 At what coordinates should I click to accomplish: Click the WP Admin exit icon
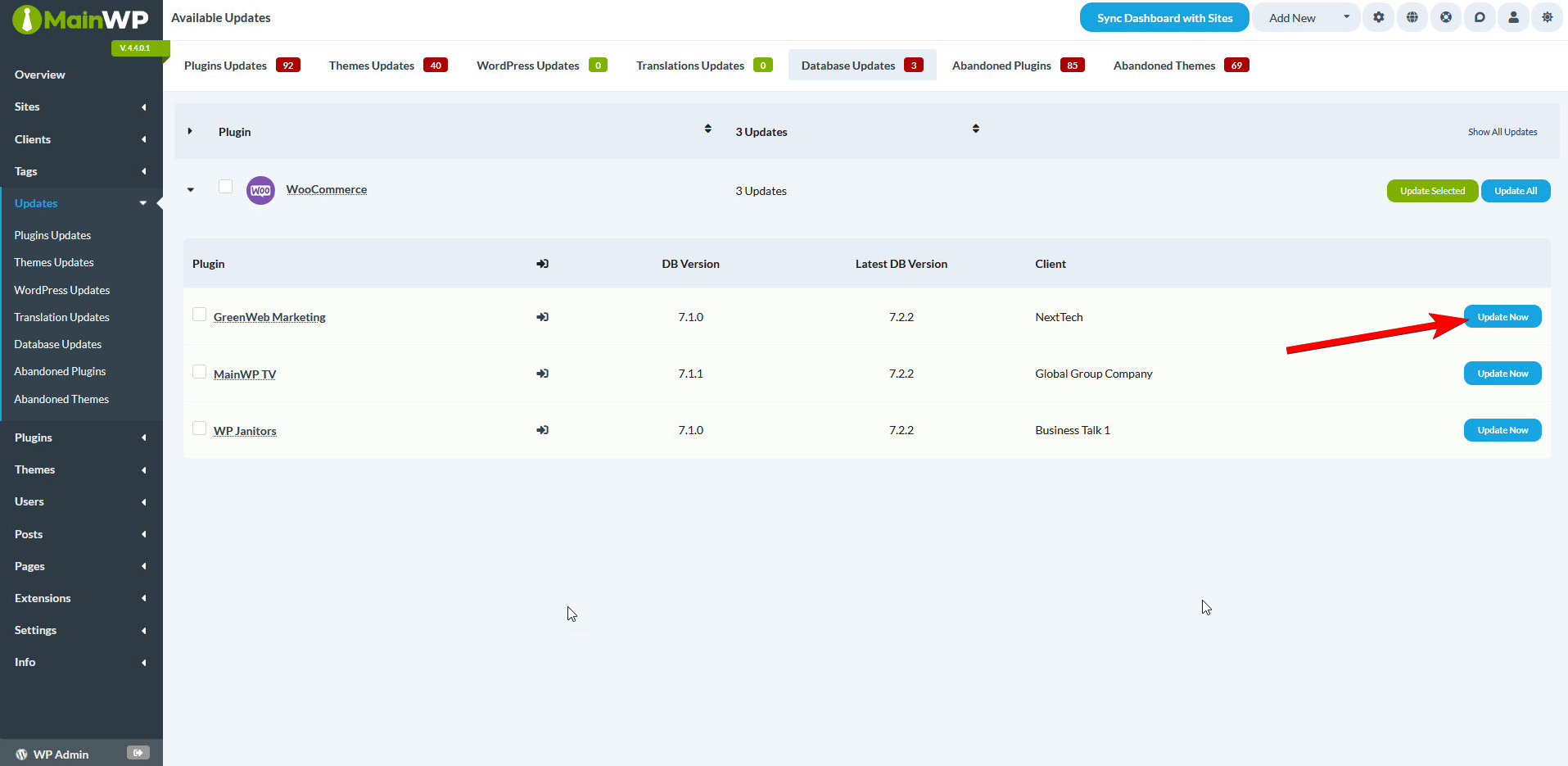(138, 753)
